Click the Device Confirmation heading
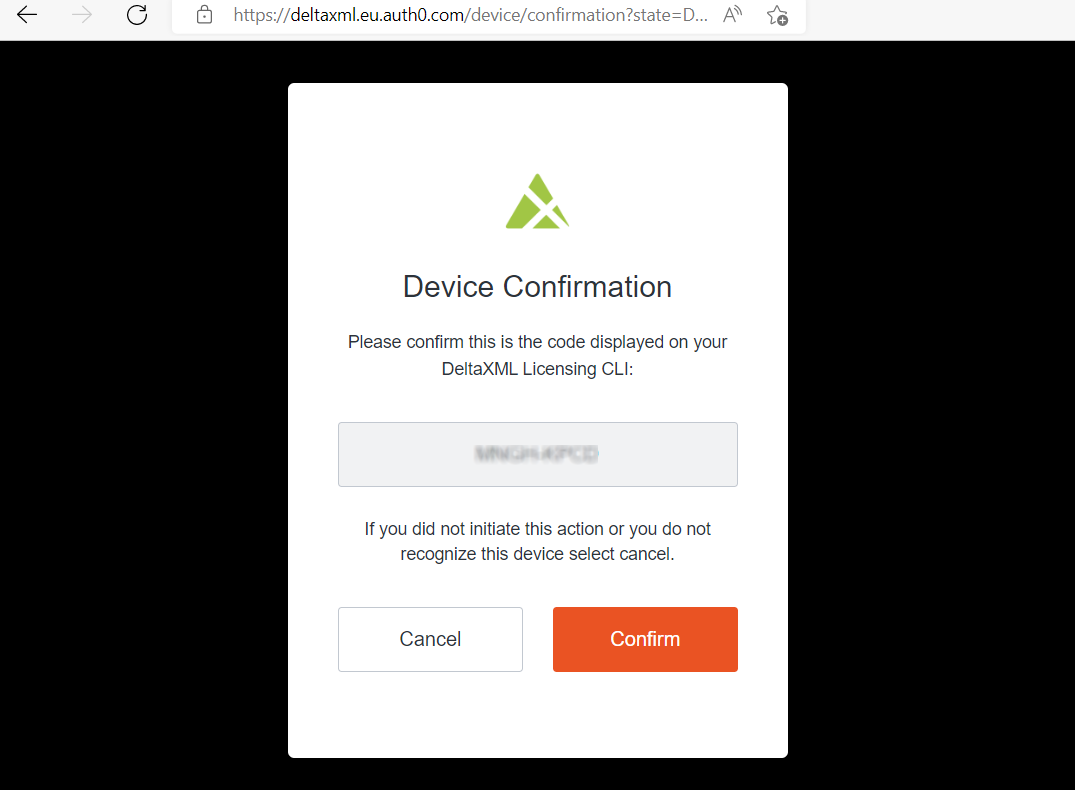Image resolution: width=1075 pixels, height=790 pixels. (538, 287)
